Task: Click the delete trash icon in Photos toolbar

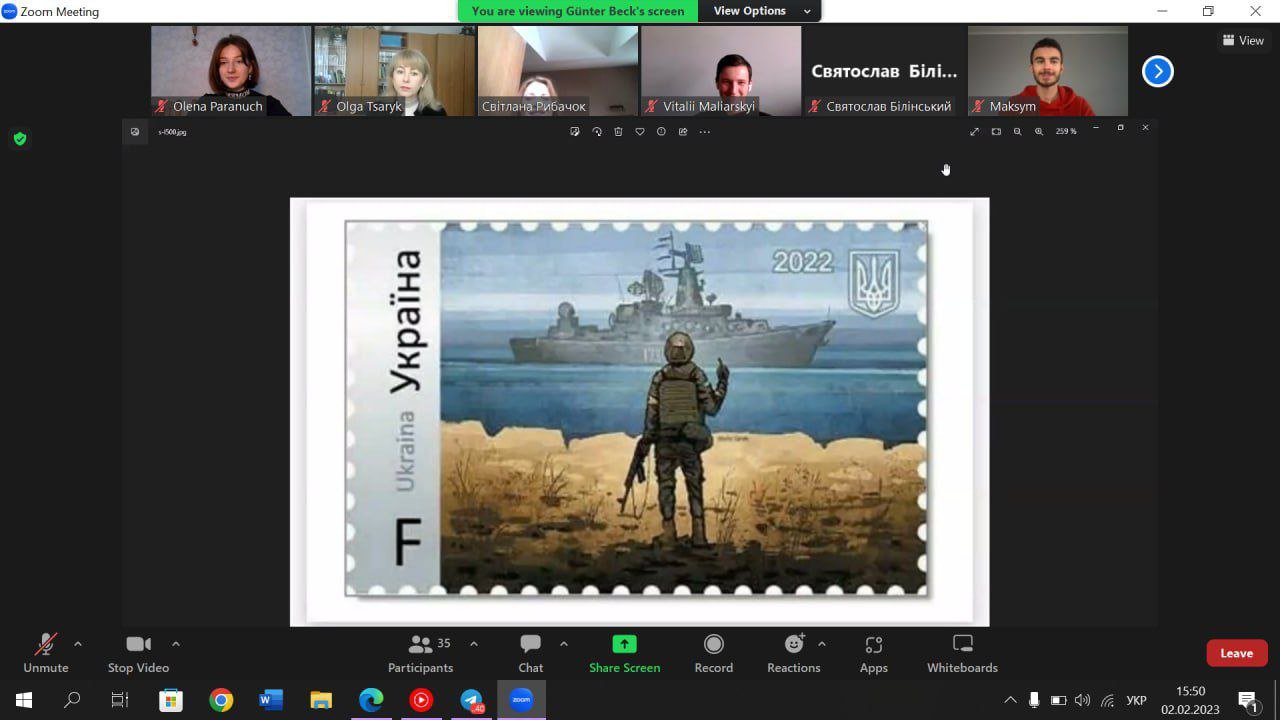Action: [x=618, y=131]
